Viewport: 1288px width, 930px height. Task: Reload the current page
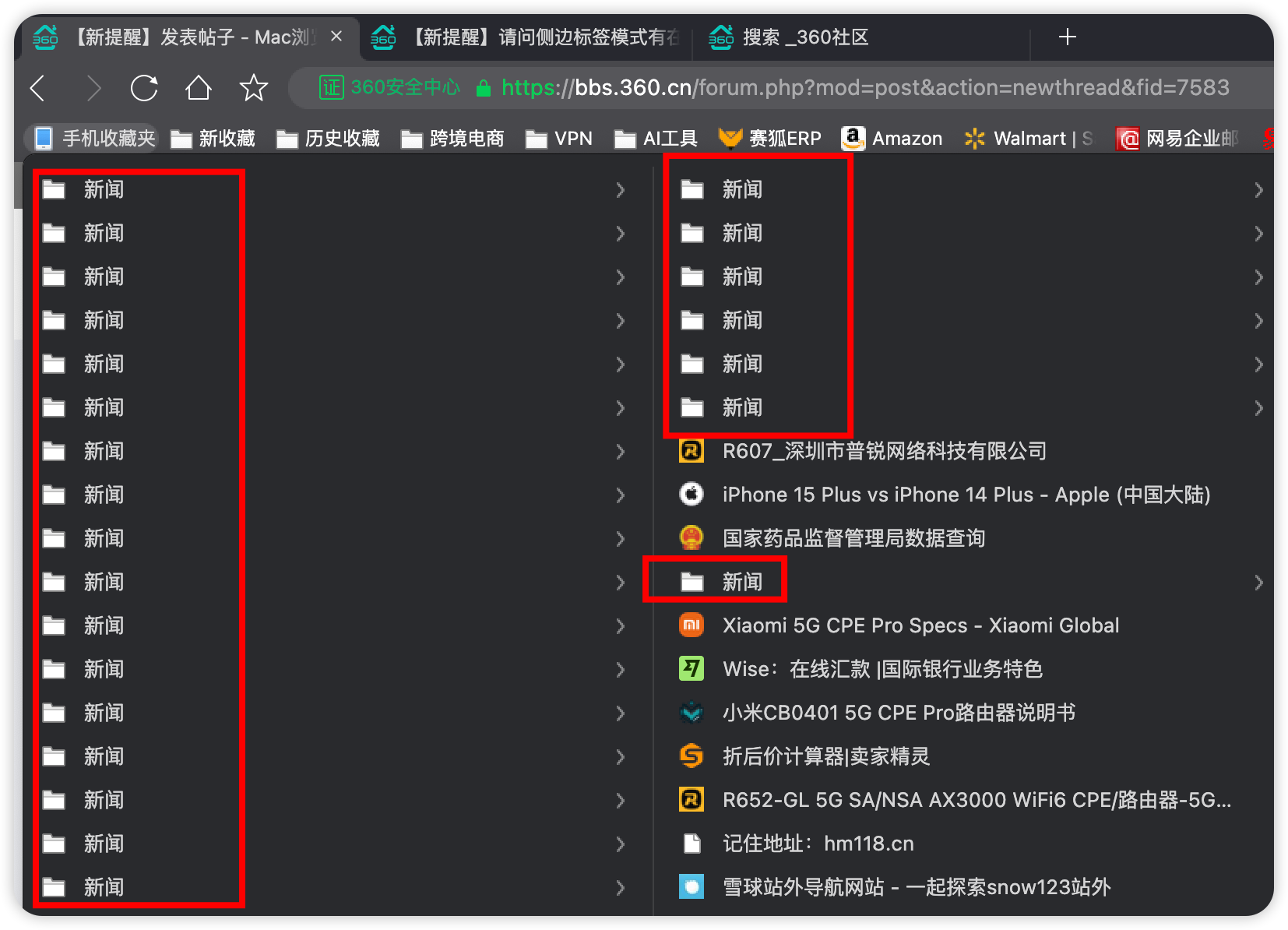click(144, 88)
